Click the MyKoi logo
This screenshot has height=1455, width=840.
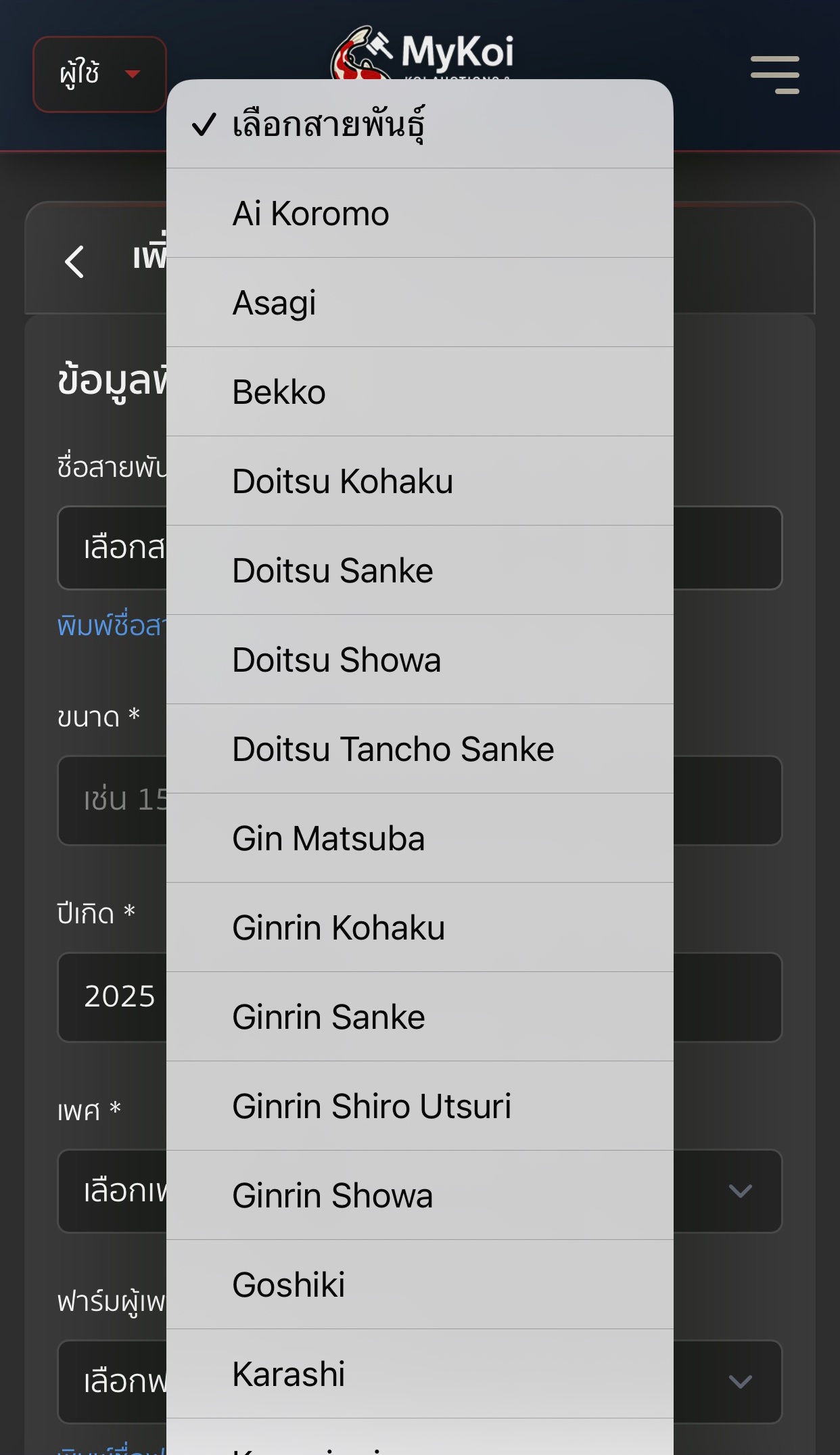423,53
